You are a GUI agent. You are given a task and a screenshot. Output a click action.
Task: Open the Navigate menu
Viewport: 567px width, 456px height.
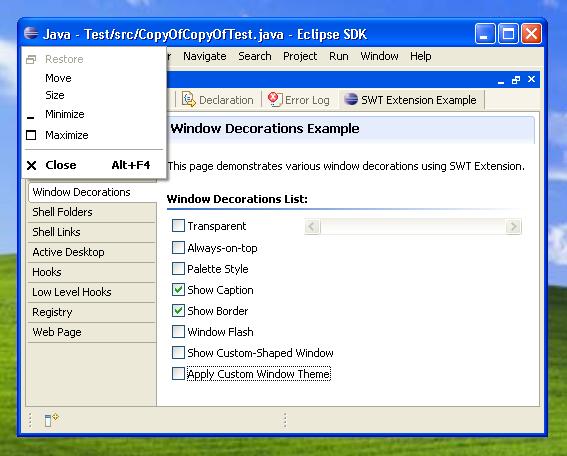[205, 56]
